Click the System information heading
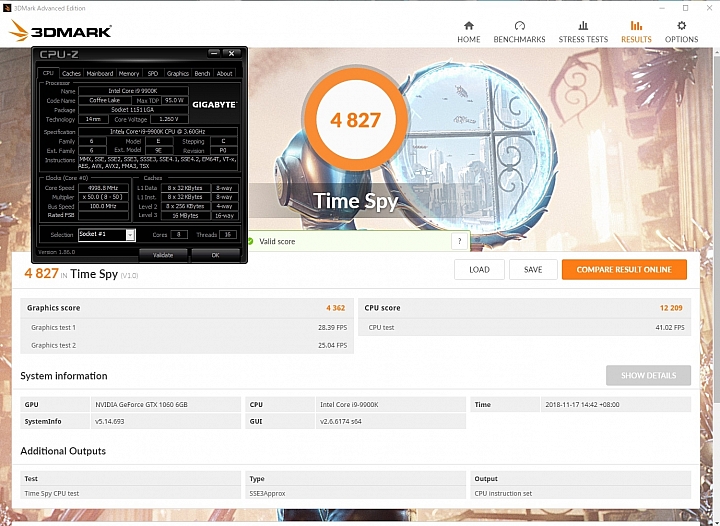Screen dimensions: 720x526 64,376
